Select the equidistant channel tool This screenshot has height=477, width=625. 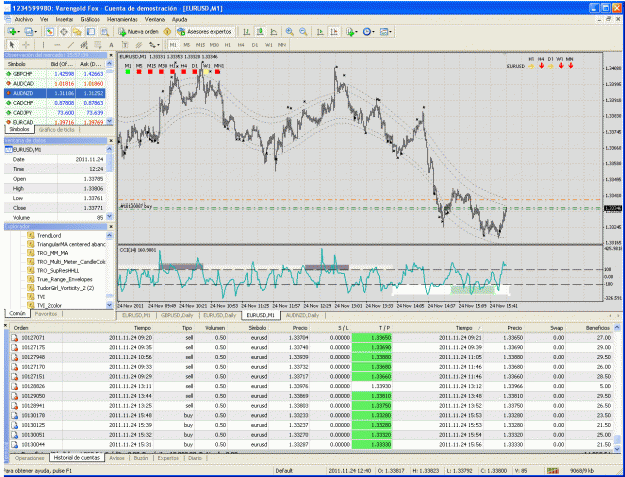84,45
